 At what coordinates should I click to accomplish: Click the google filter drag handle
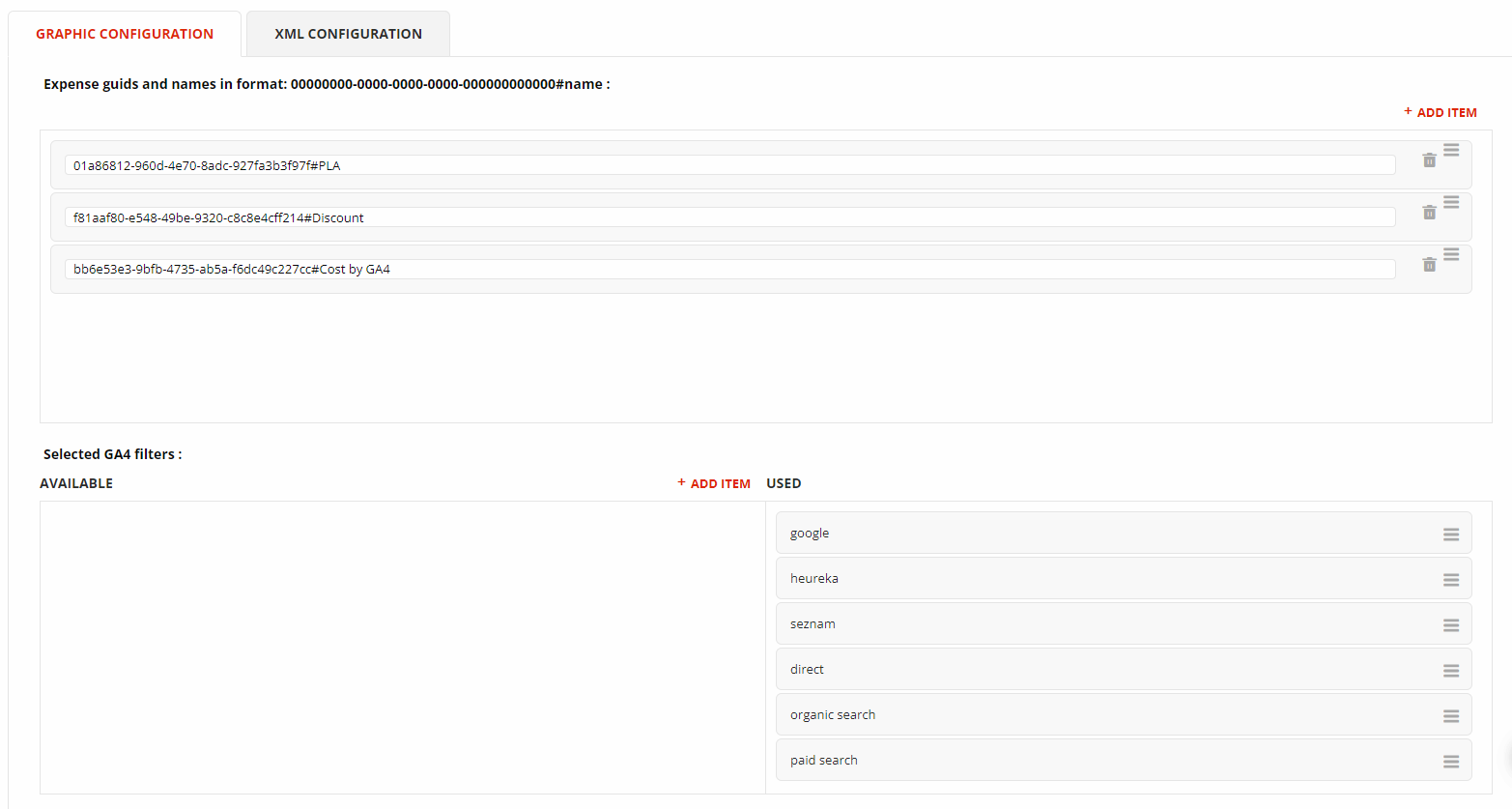tap(1451, 535)
